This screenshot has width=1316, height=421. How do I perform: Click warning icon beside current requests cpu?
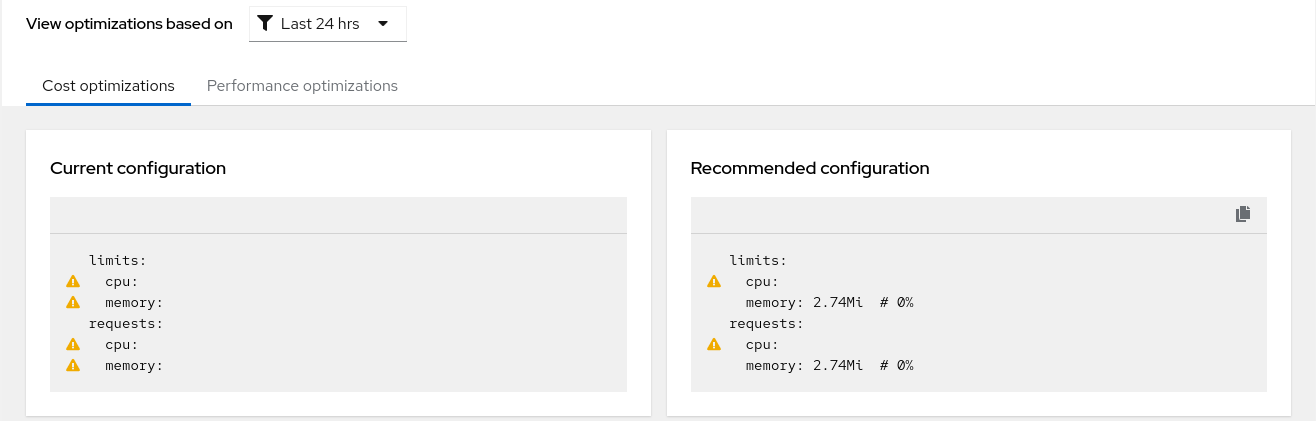click(73, 345)
